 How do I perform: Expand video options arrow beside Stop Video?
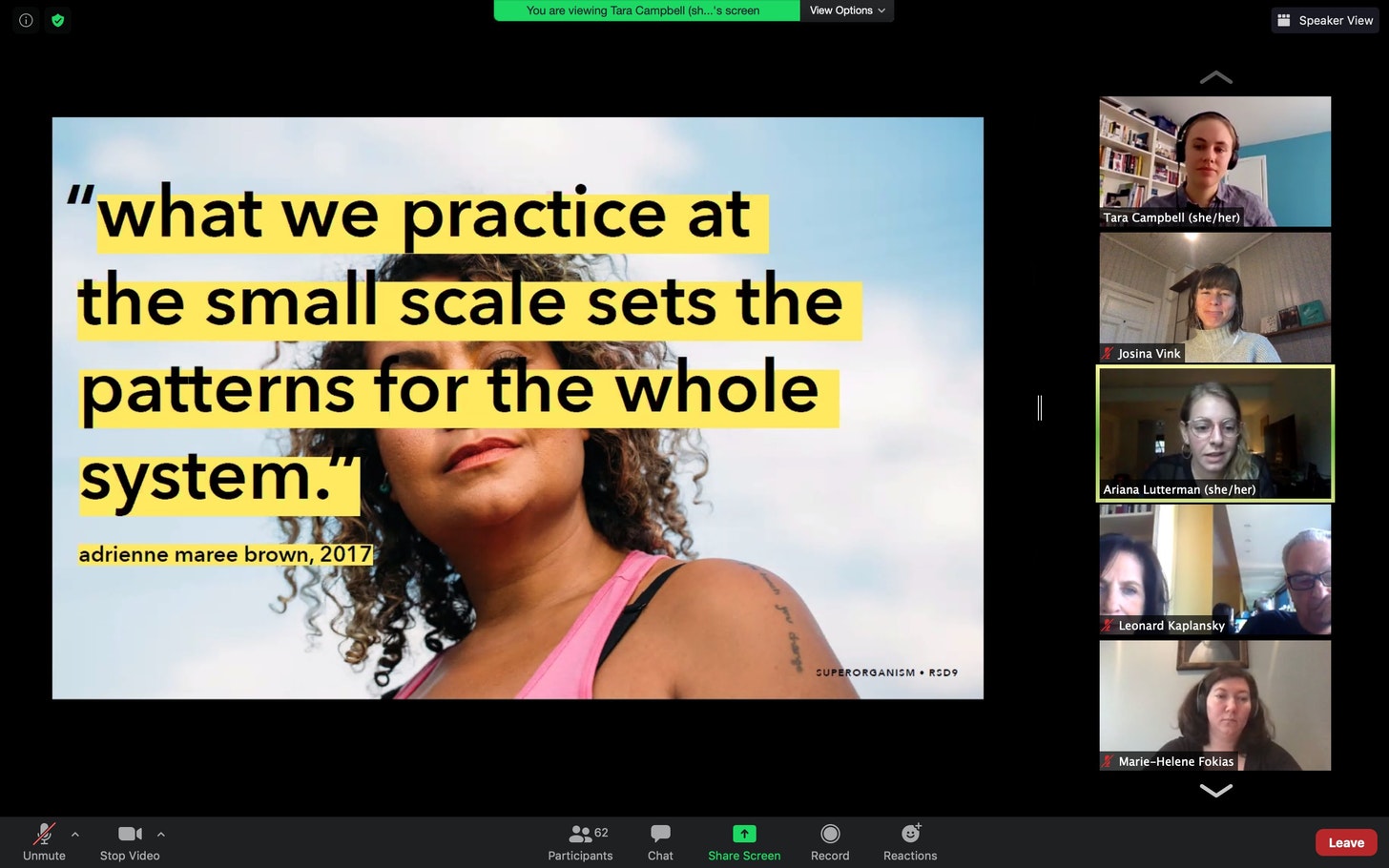161,834
